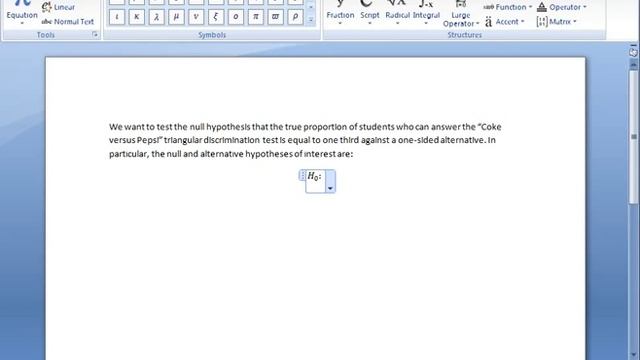The width and height of the screenshot is (640, 360).
Task: Open the equation options dropdown arrow
Action: click(x=330, y=181)
